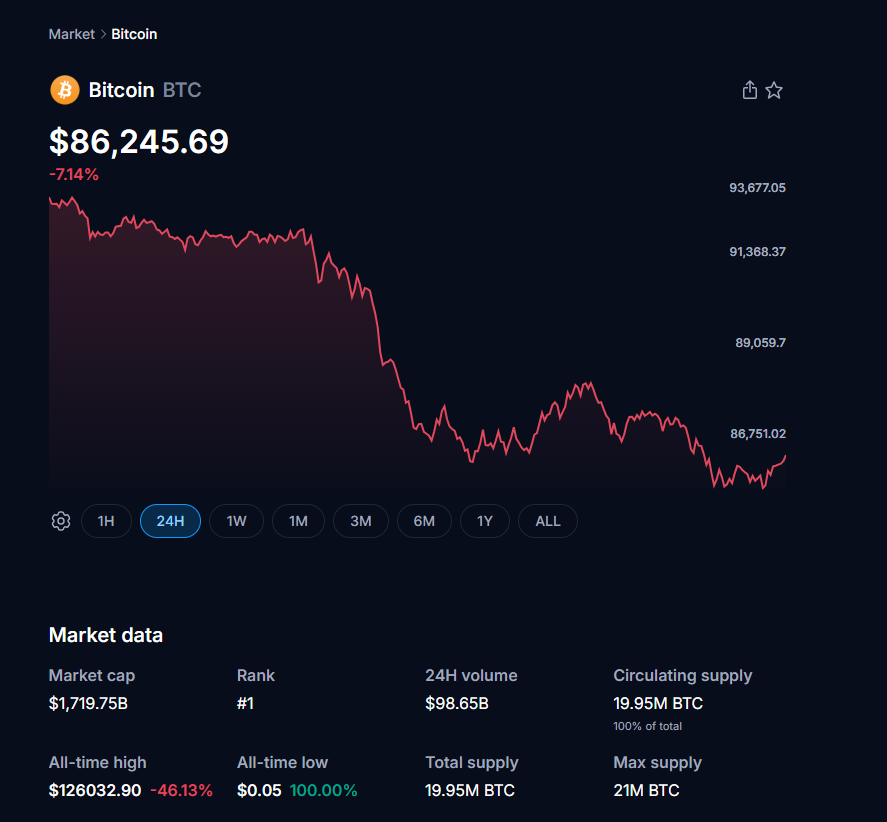Show the 3M price chart

coord(360,521)
